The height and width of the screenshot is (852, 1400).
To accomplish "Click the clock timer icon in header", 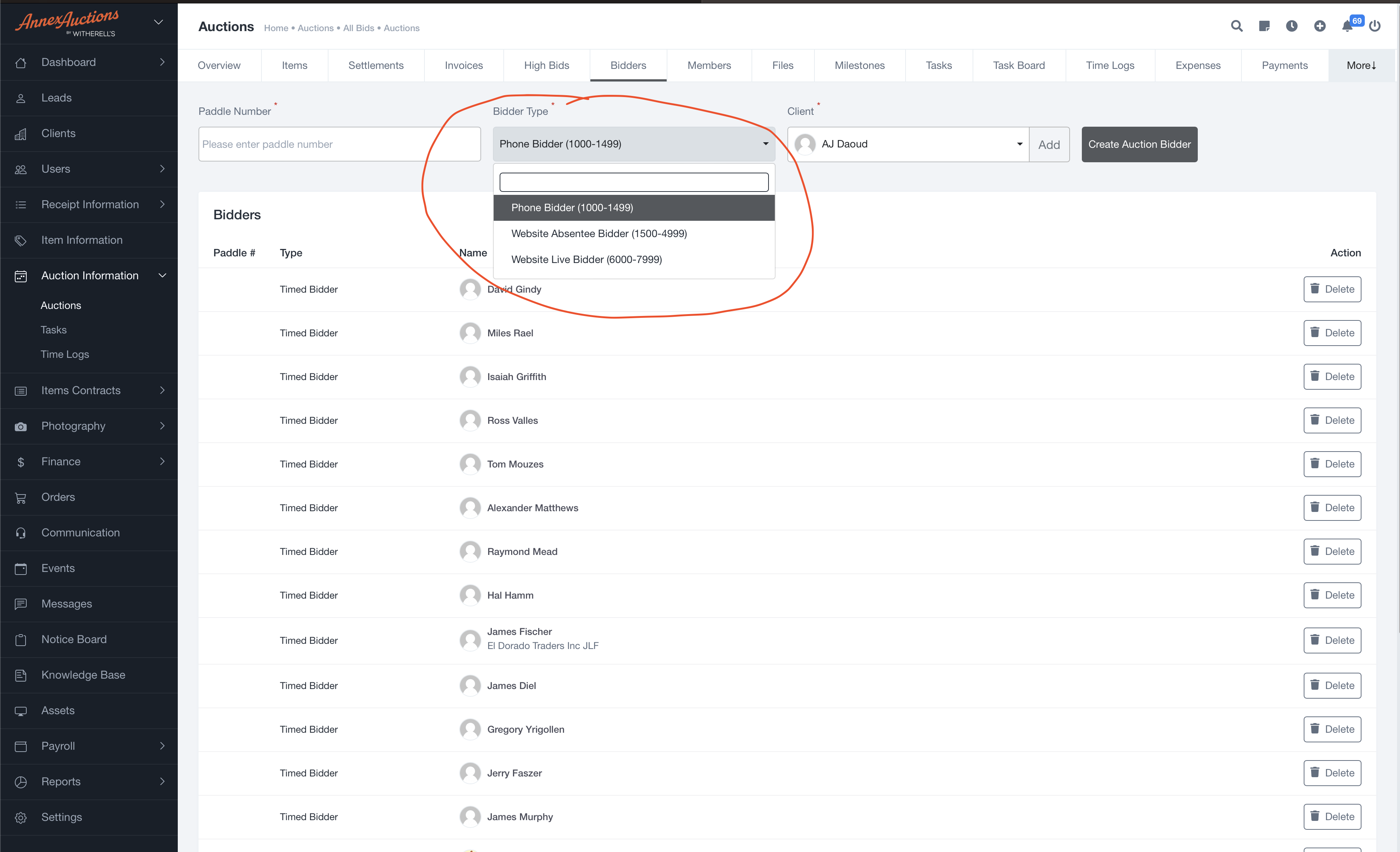I will [x=1291, y=26].
